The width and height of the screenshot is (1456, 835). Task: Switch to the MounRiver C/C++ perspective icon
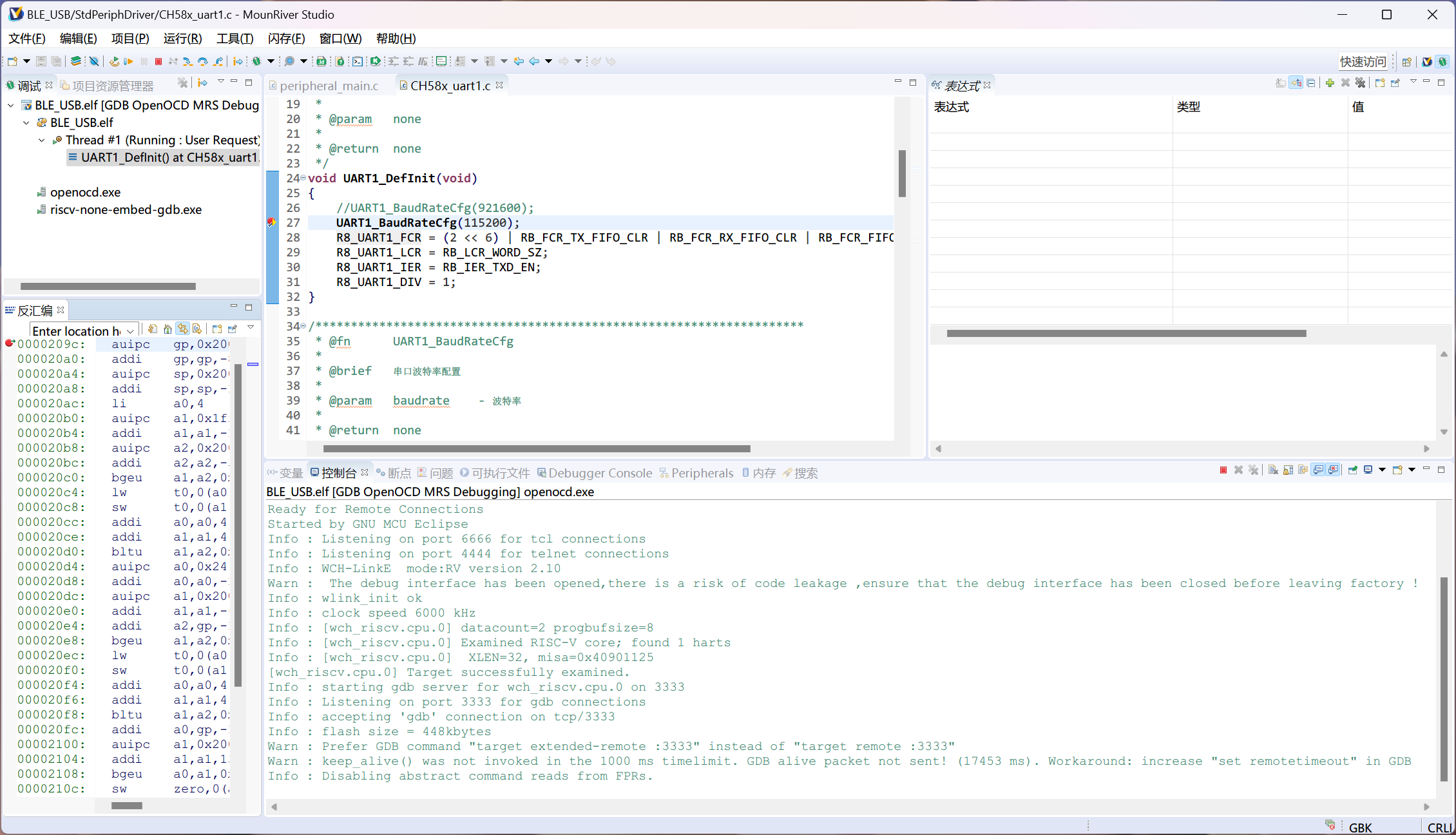pyautogui.click(x=1427, y=62)
